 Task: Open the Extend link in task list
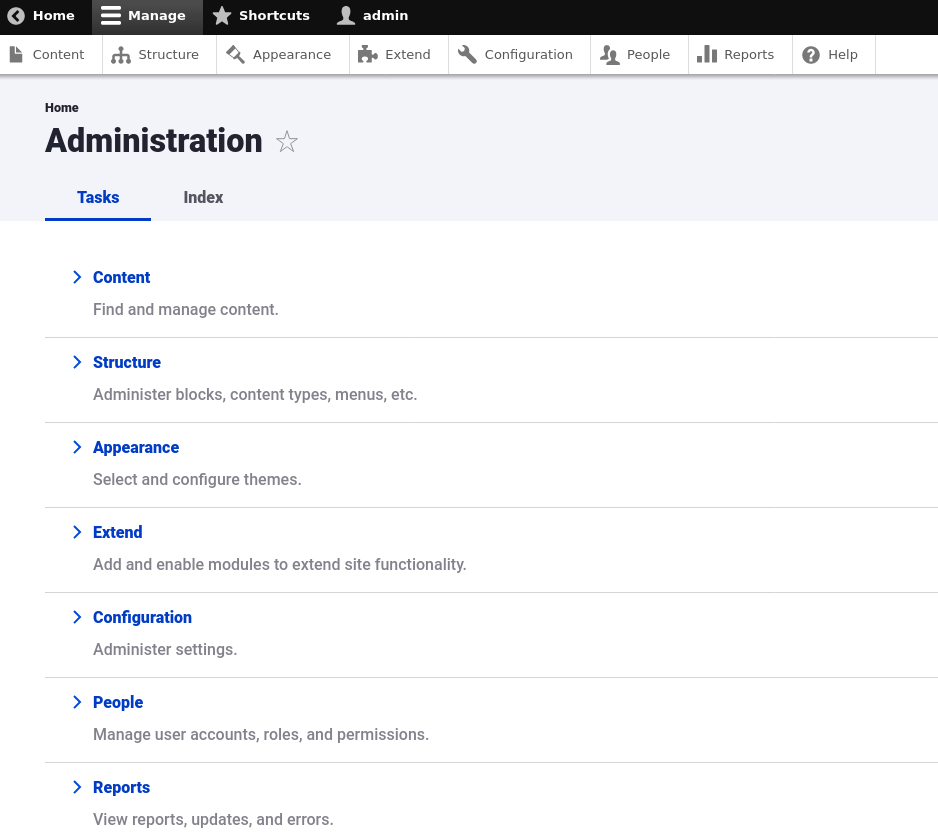118,532
